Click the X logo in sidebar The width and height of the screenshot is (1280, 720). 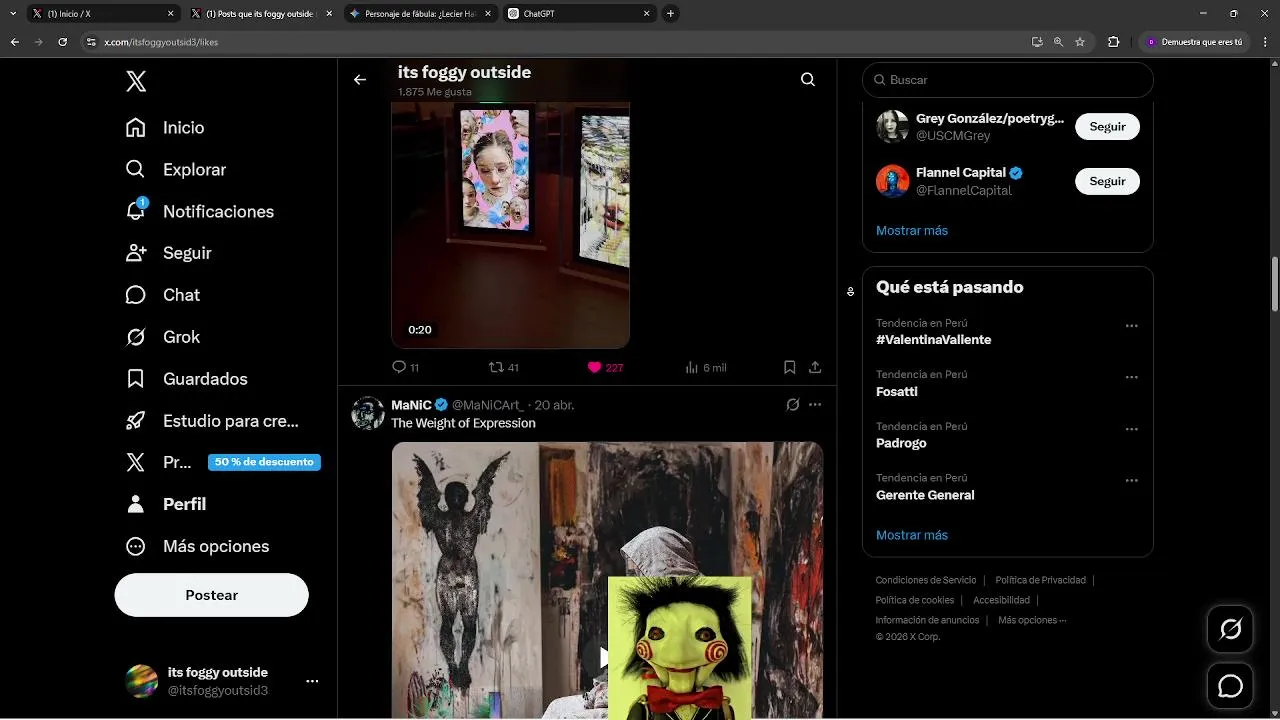(136, 82)
